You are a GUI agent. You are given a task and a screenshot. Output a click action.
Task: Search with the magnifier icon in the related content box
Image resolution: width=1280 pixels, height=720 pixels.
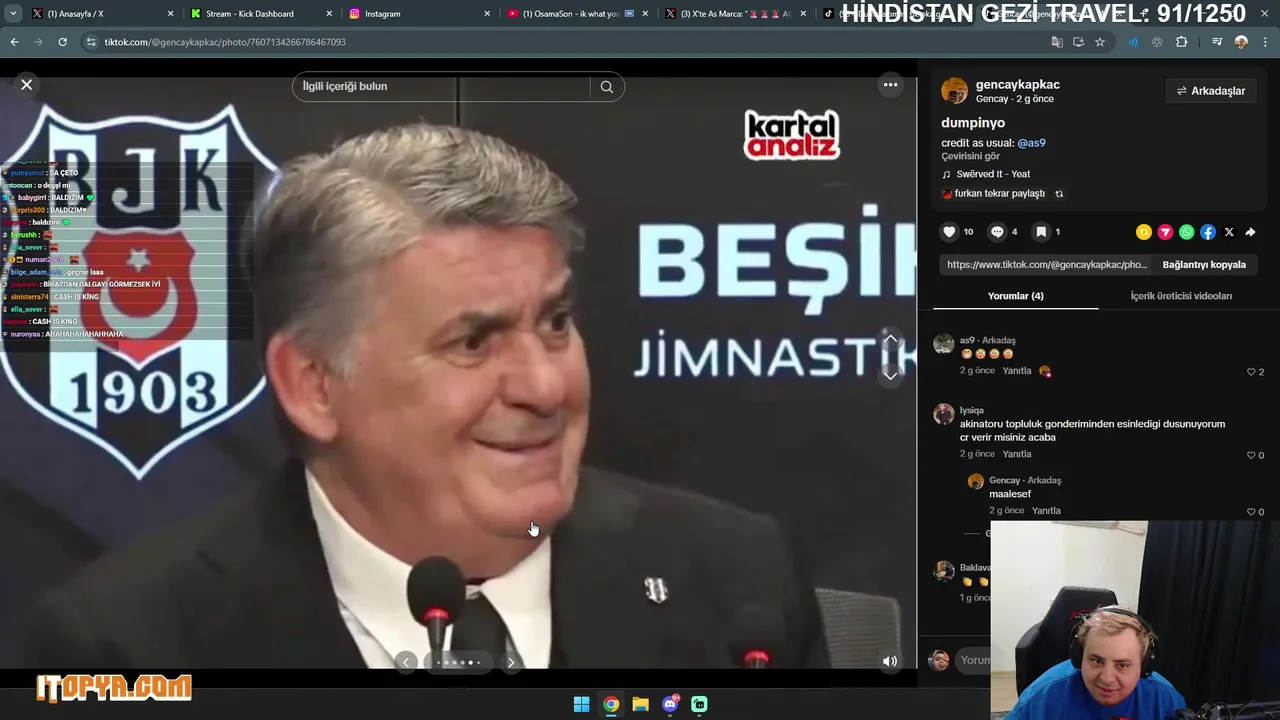607,87
